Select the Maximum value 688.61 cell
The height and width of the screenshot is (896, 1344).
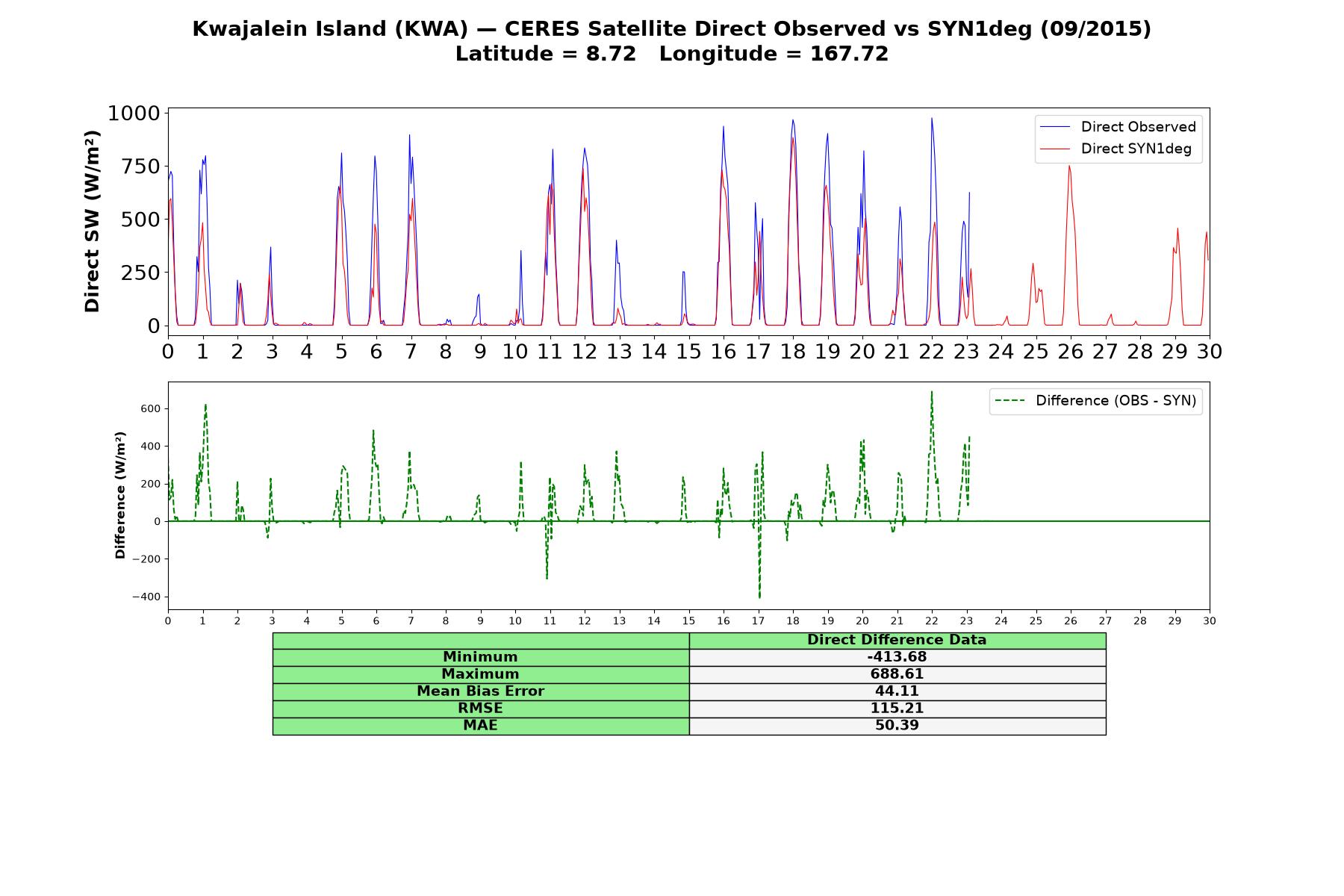click(x=897, y=674)
